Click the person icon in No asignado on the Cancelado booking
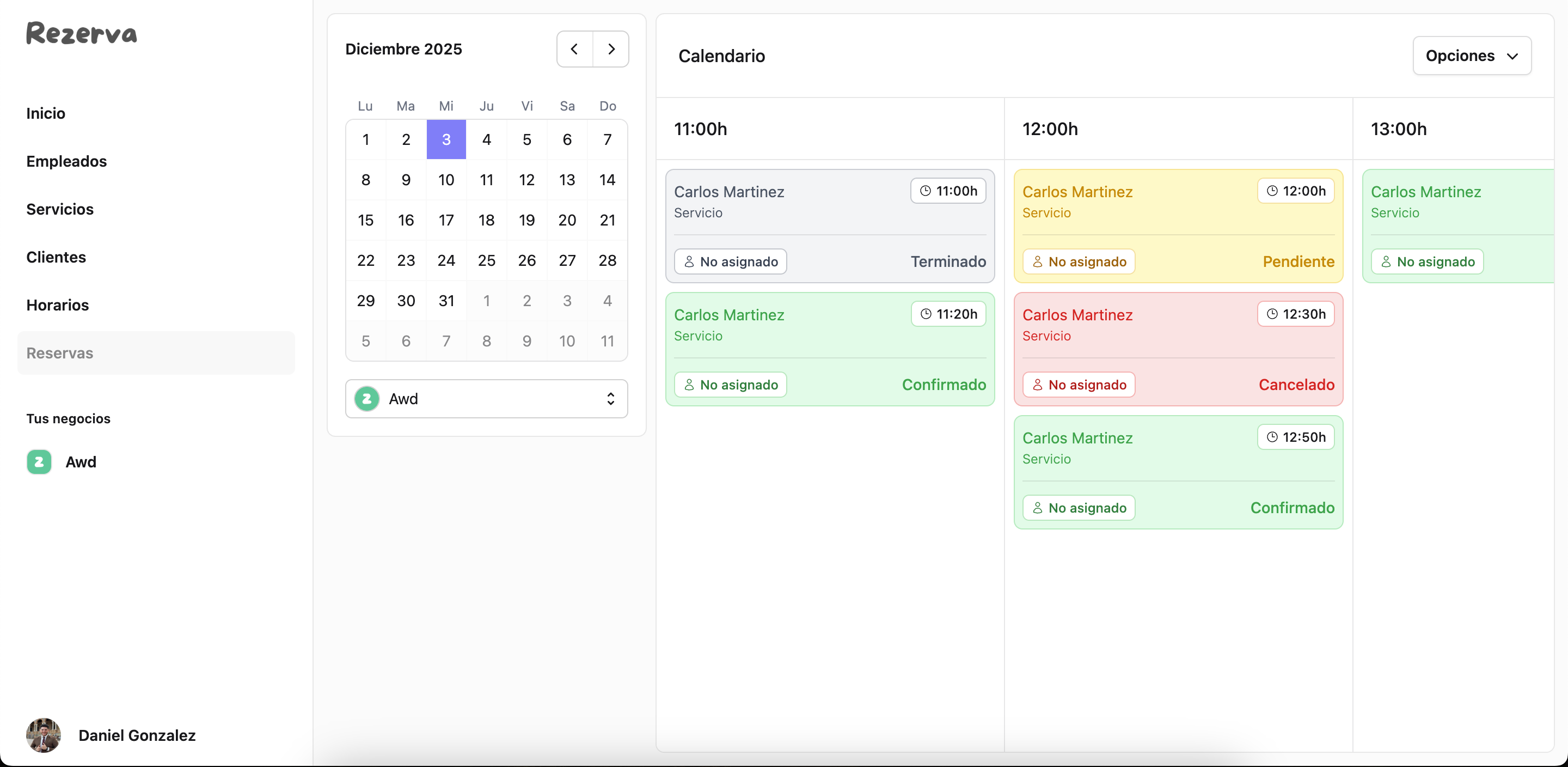 (x=1037, y=385)
